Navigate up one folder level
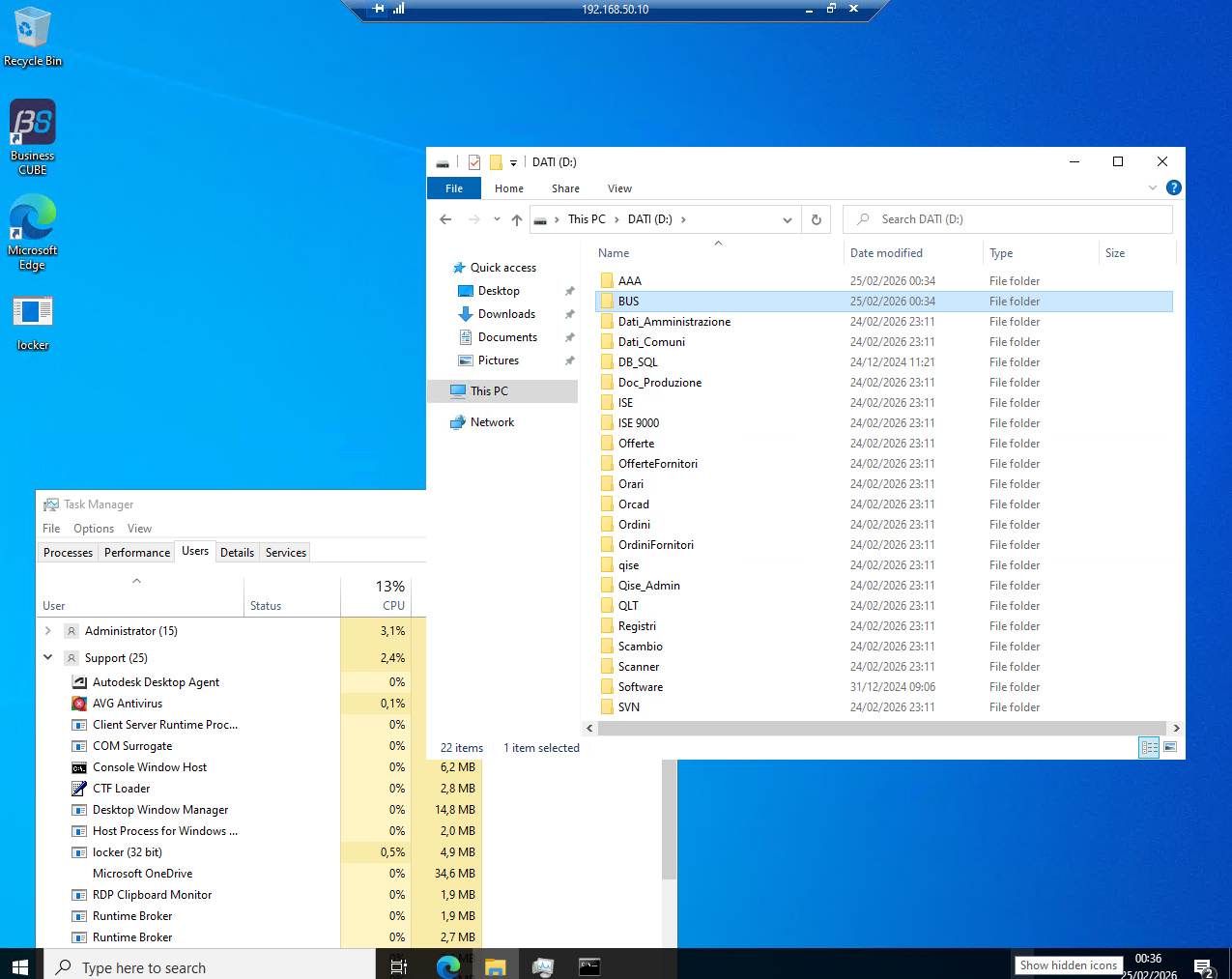This screenshot has width=1232, height=979. pos(517,219)
